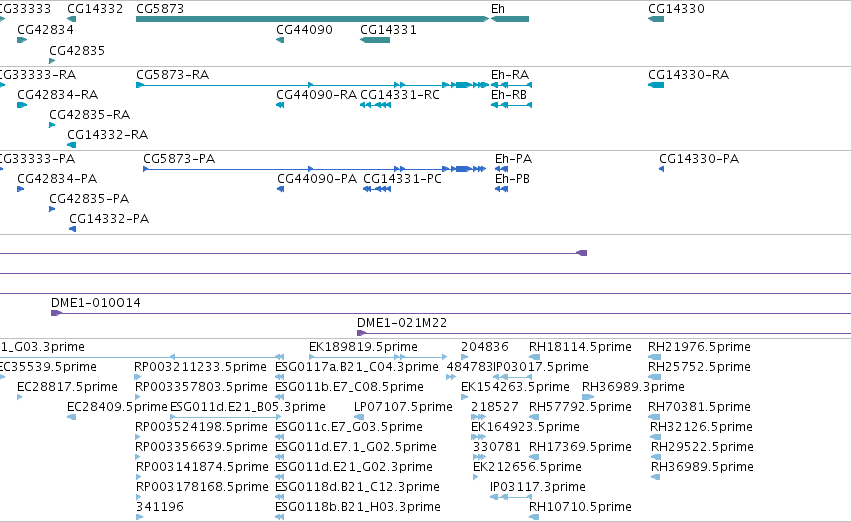The height and width of the screenshot is (522, 851).
Task: Select EST RP003524198.5prime label
Action: click(x=201, y=427)
